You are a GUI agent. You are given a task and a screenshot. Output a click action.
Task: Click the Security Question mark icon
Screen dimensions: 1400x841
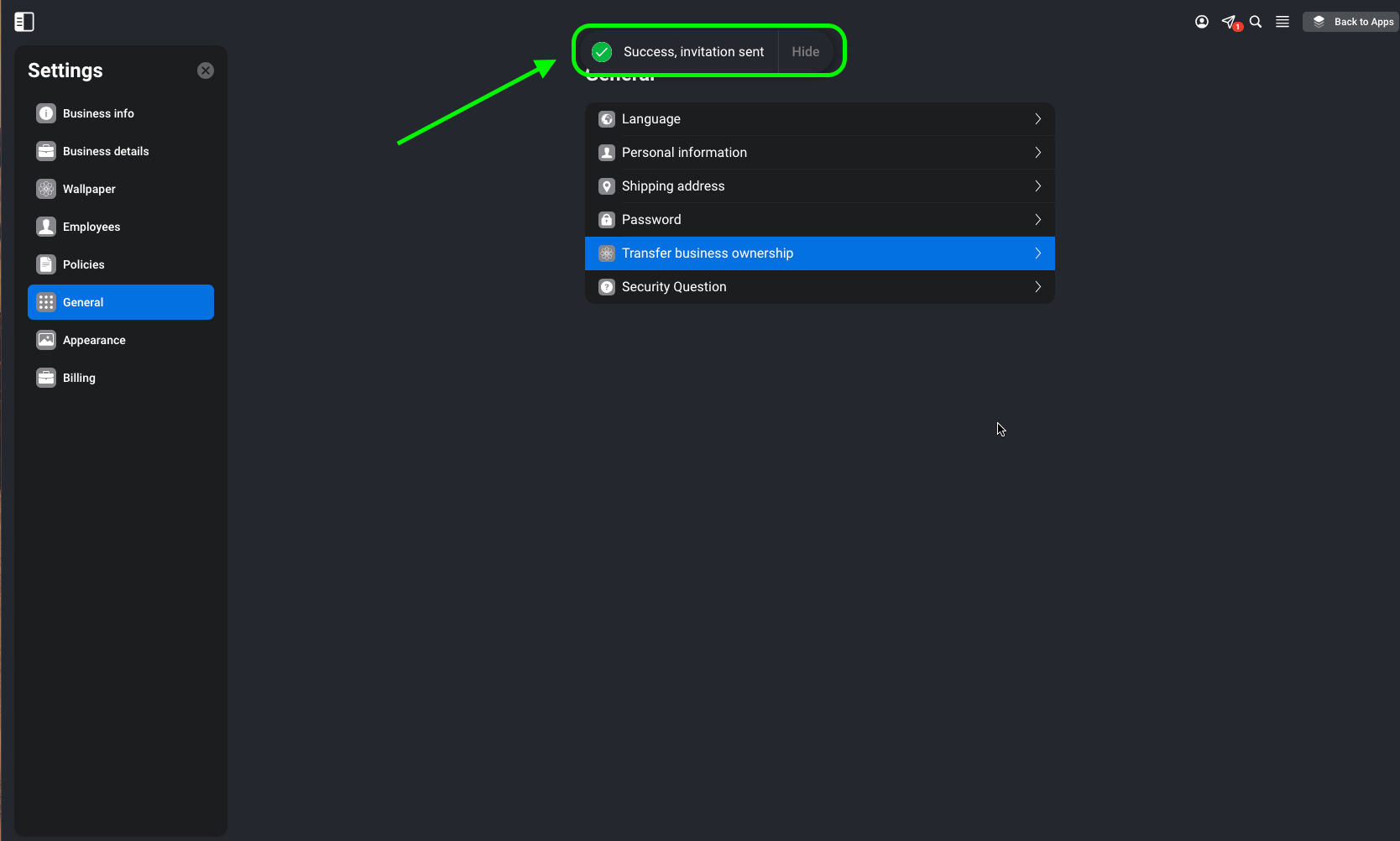click(607, 287)
